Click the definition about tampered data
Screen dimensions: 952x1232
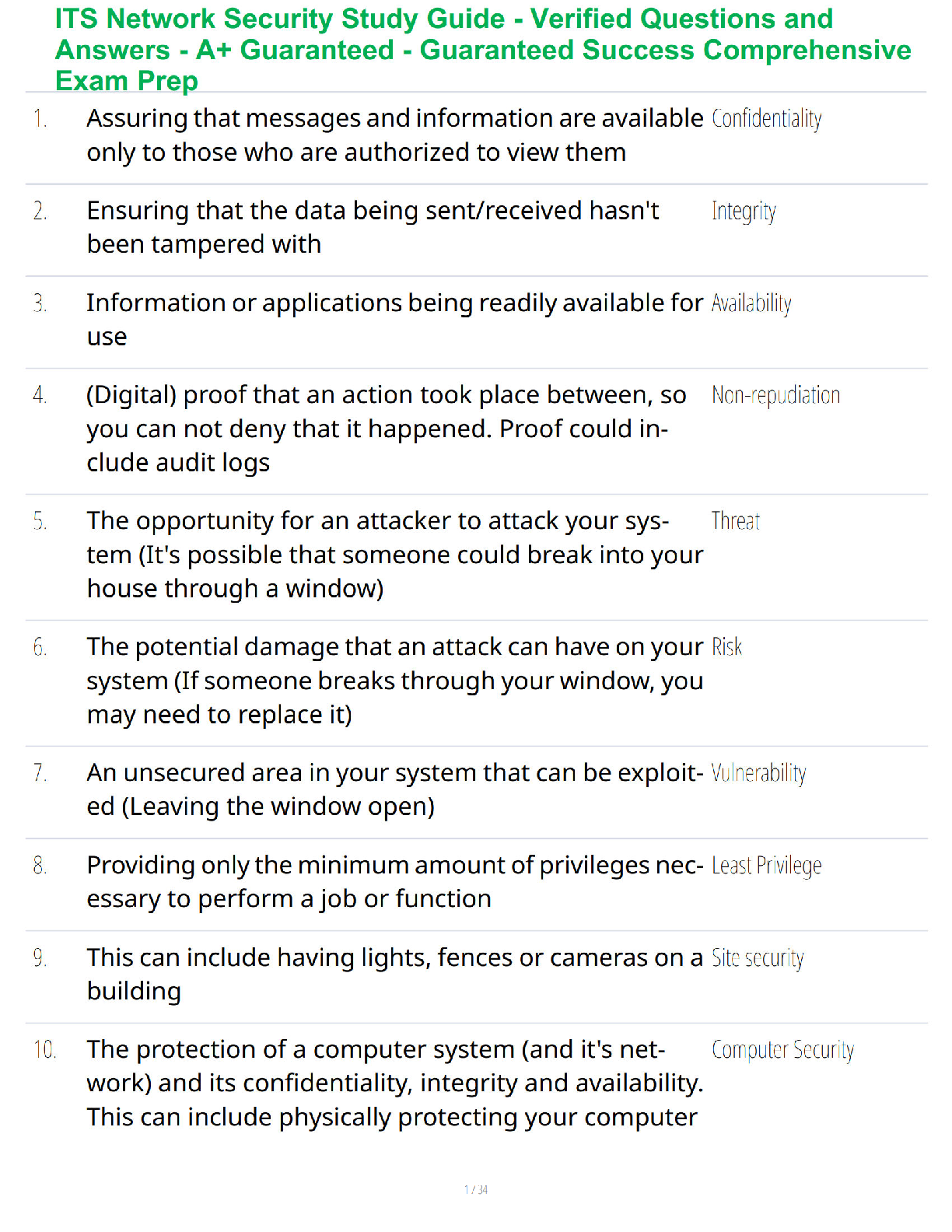click(x=373, y=227)
